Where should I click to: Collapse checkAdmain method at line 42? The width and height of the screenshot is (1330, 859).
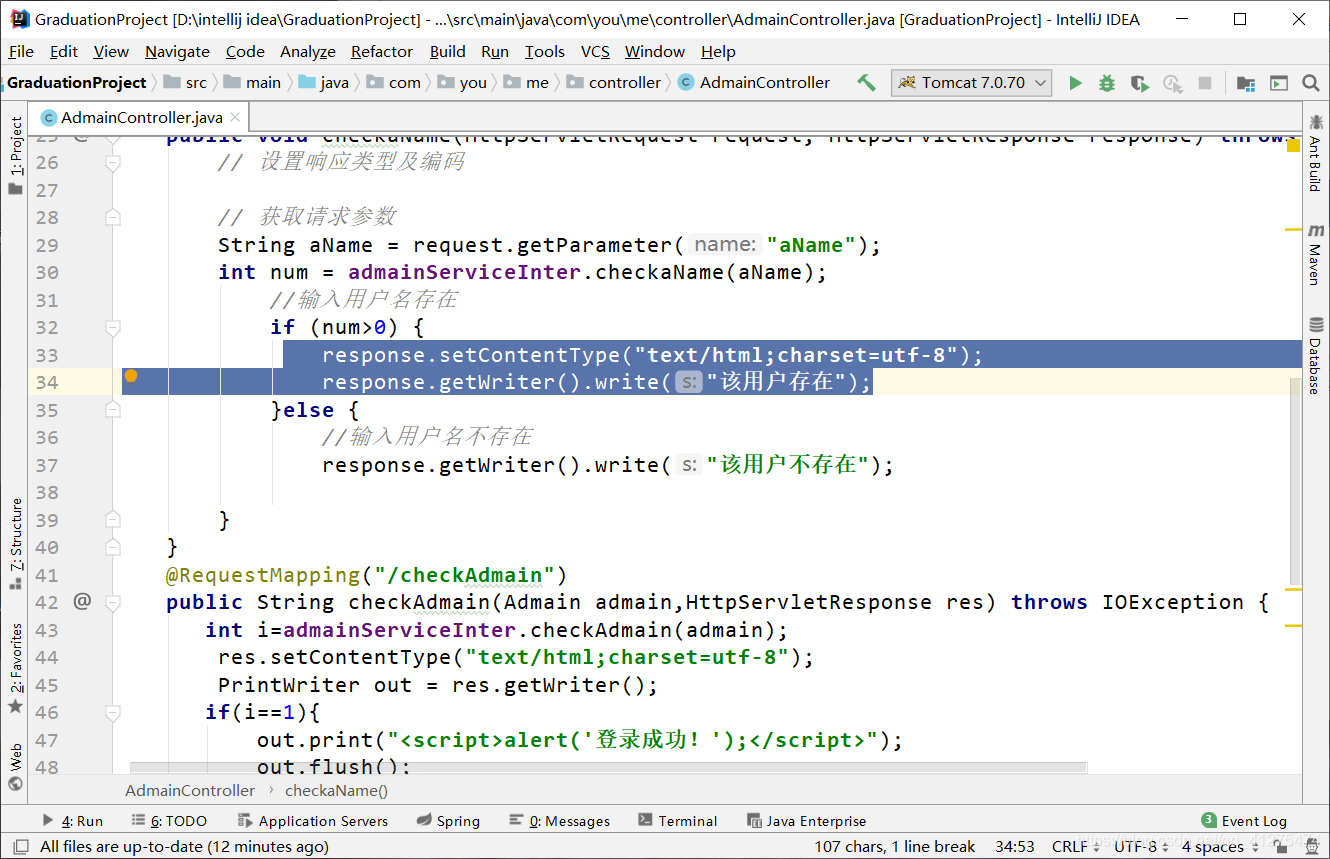tap(113, 602)
